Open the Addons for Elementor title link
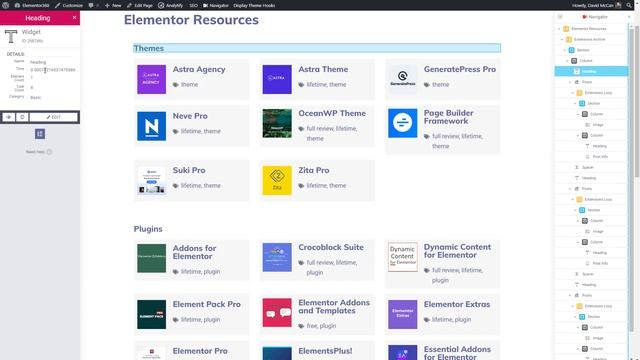640x360 pixels. [194, 252]
